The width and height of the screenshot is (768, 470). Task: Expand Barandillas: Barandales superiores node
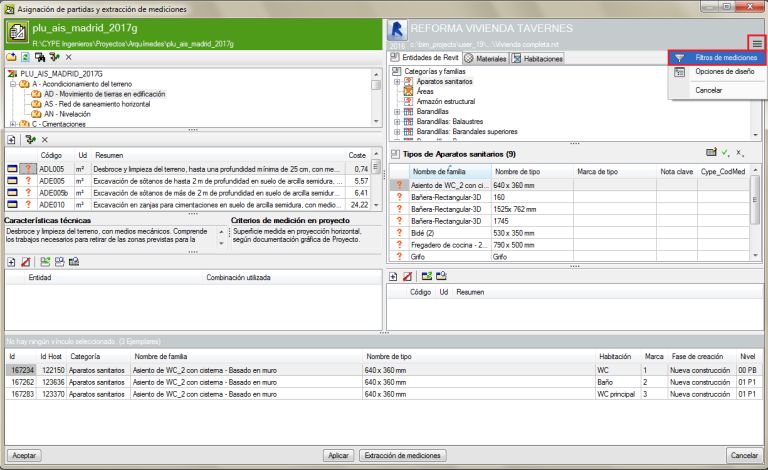pos(397,132)
